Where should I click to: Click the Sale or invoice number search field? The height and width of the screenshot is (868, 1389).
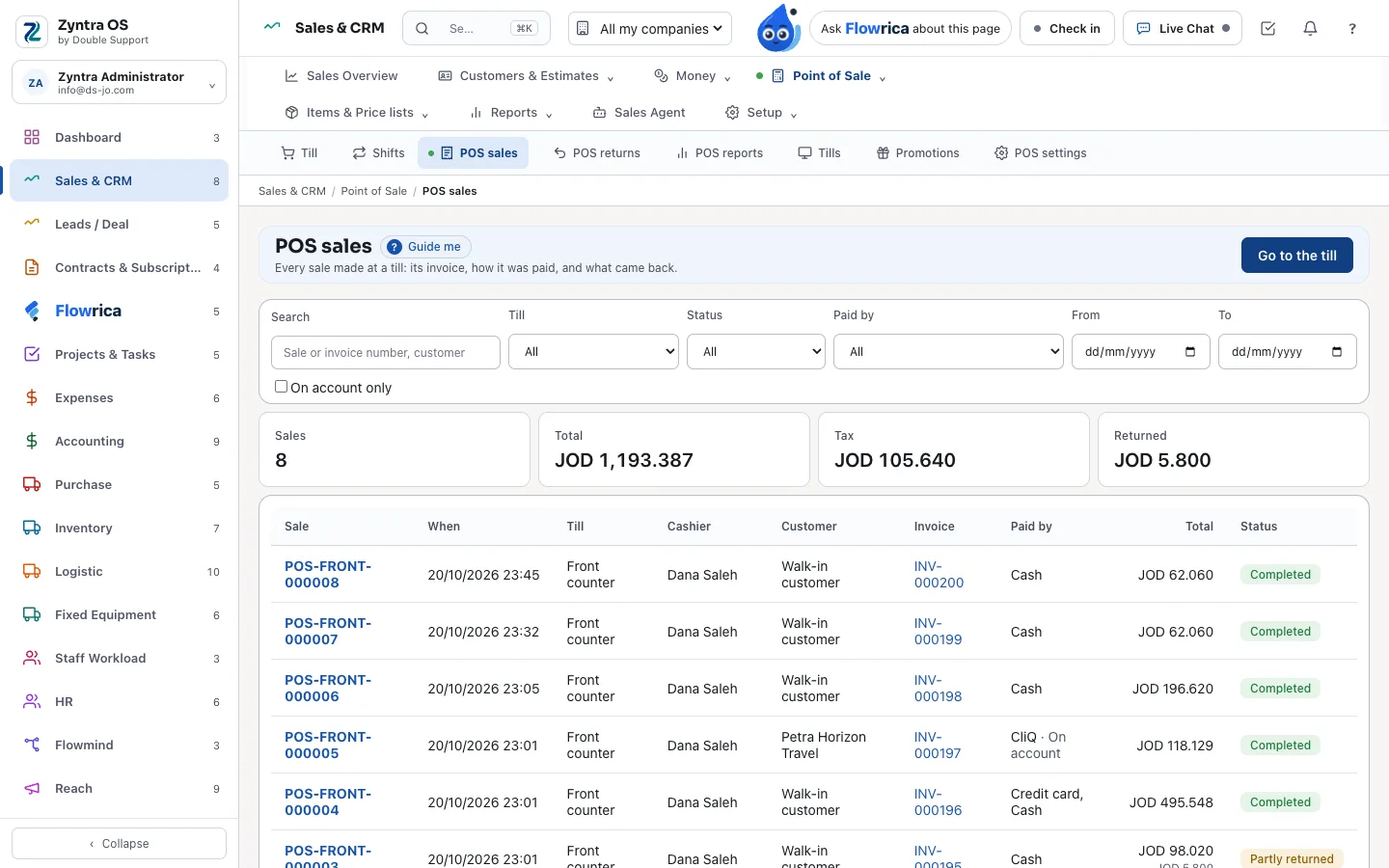pyautogui.click(x=386, y=353)
